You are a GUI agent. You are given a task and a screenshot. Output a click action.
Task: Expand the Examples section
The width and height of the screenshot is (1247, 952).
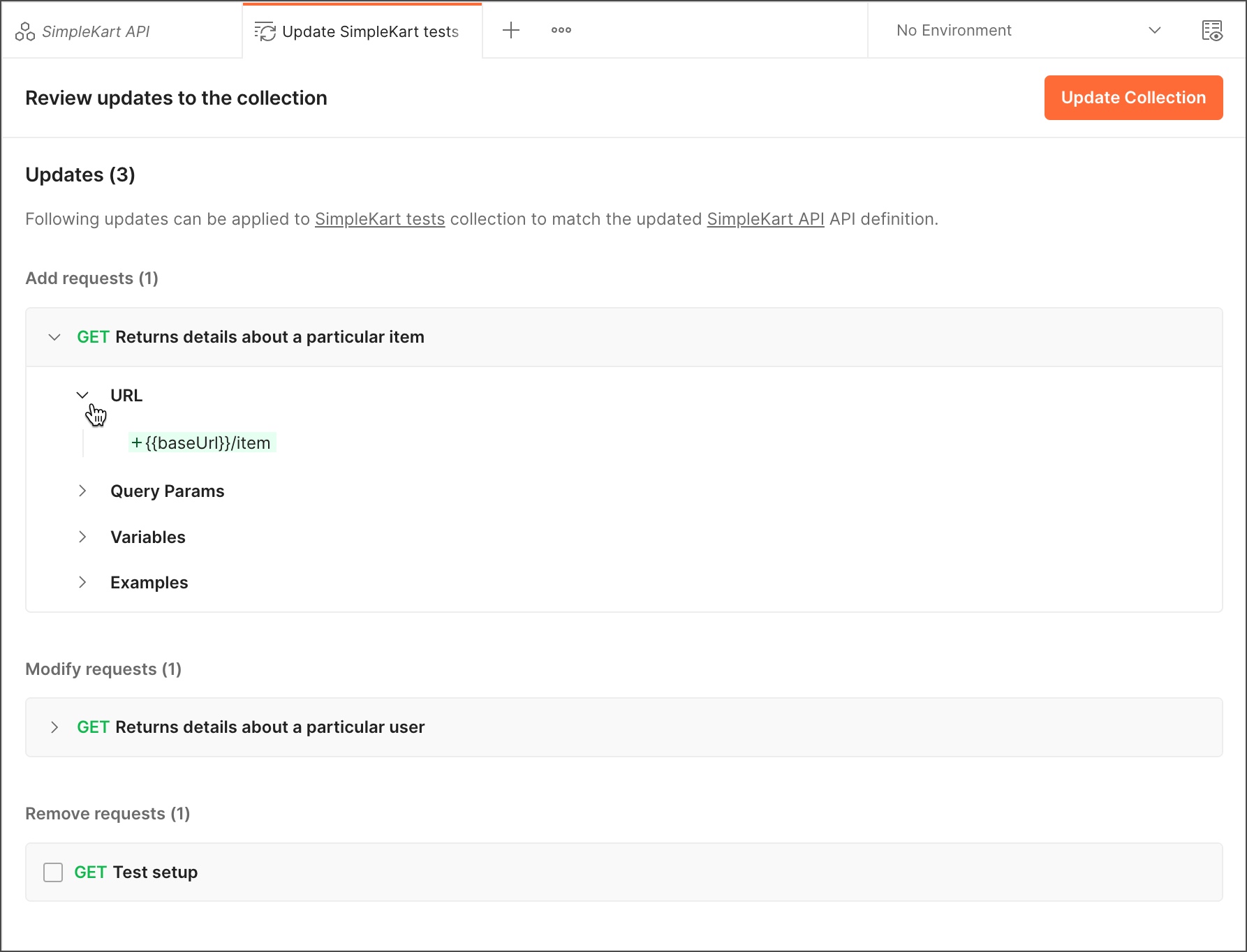coord(82,582)
